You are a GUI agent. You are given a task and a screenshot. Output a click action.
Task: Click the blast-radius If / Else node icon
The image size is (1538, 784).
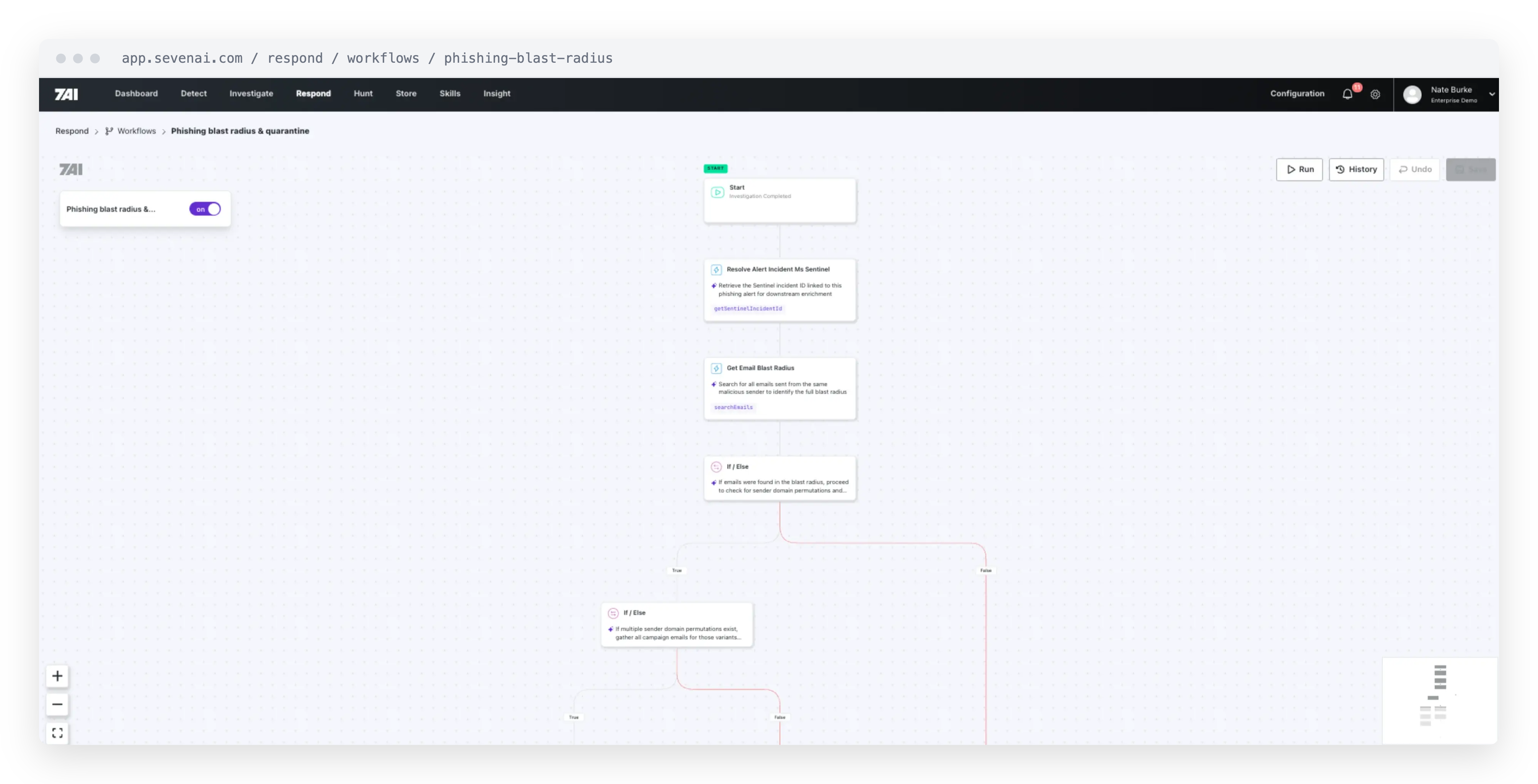716,467
